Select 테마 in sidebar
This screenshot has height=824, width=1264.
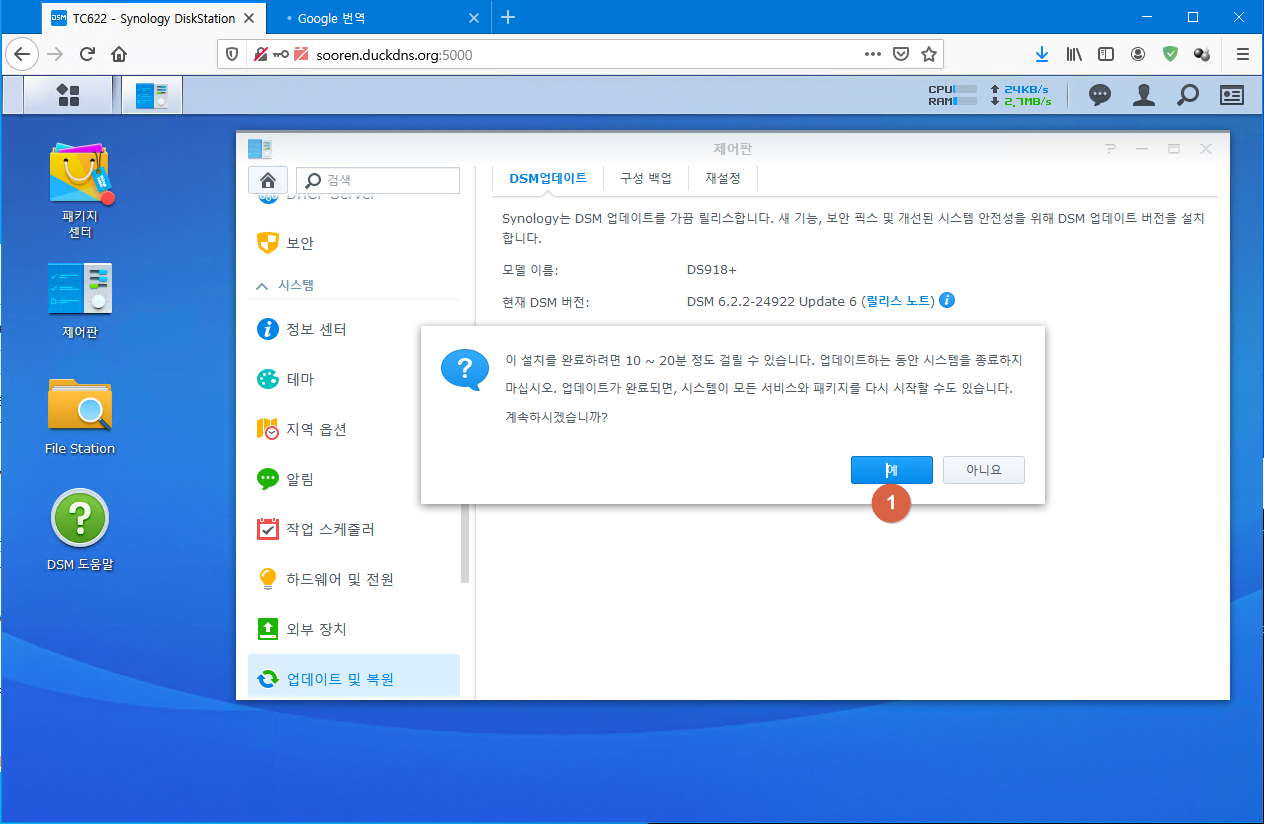pyautogui.click(x=354, y=379)
